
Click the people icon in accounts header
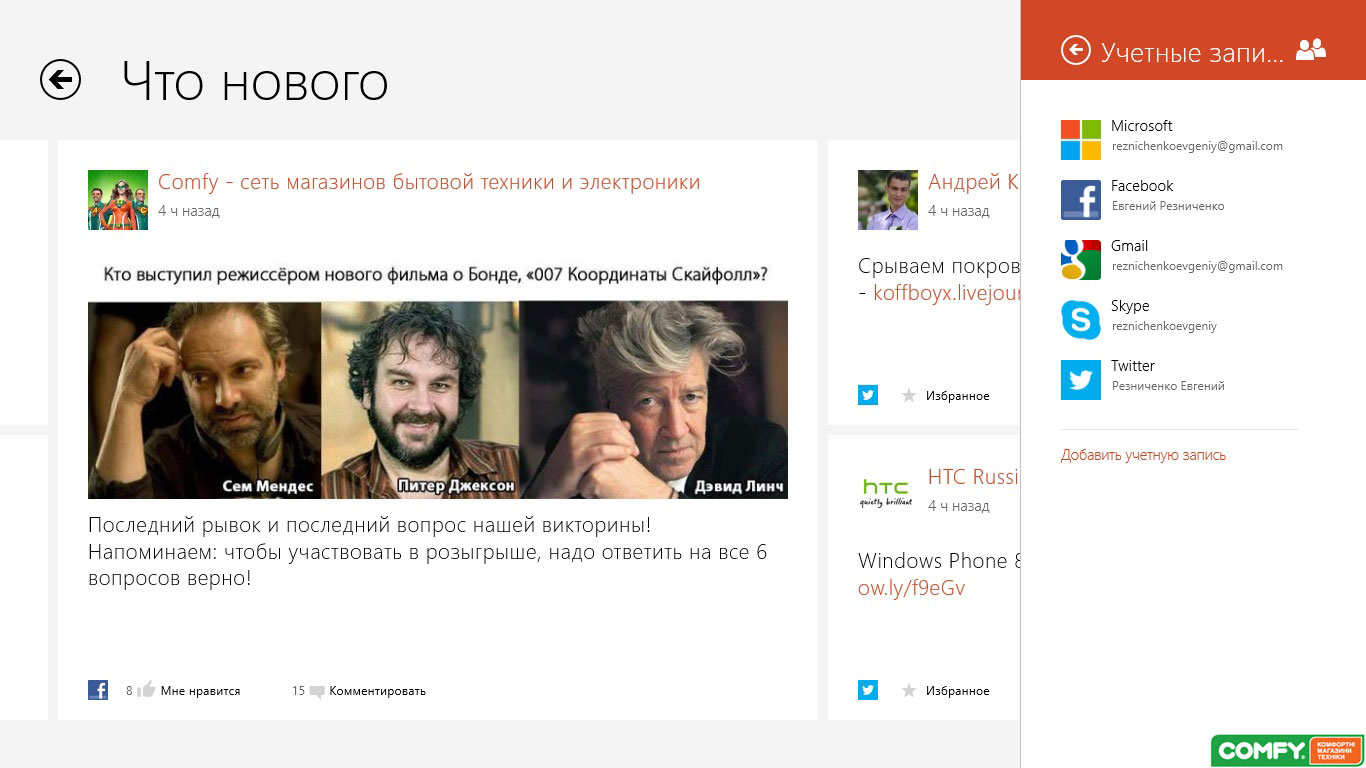(x=1310, y=49)
